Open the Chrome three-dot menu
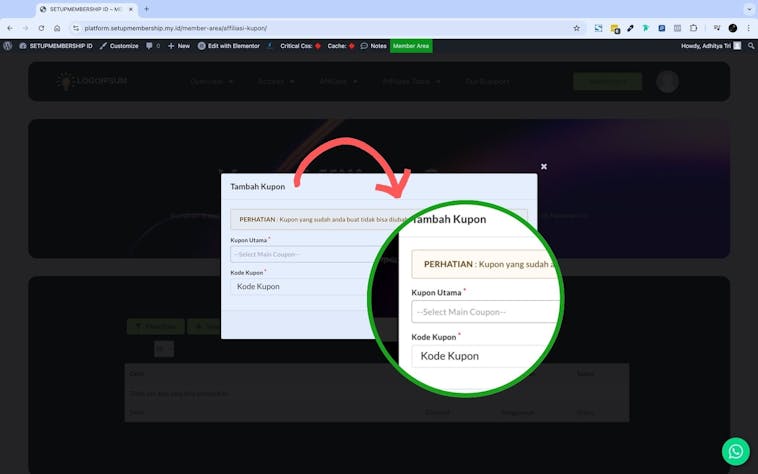 [x=749, y=28]
